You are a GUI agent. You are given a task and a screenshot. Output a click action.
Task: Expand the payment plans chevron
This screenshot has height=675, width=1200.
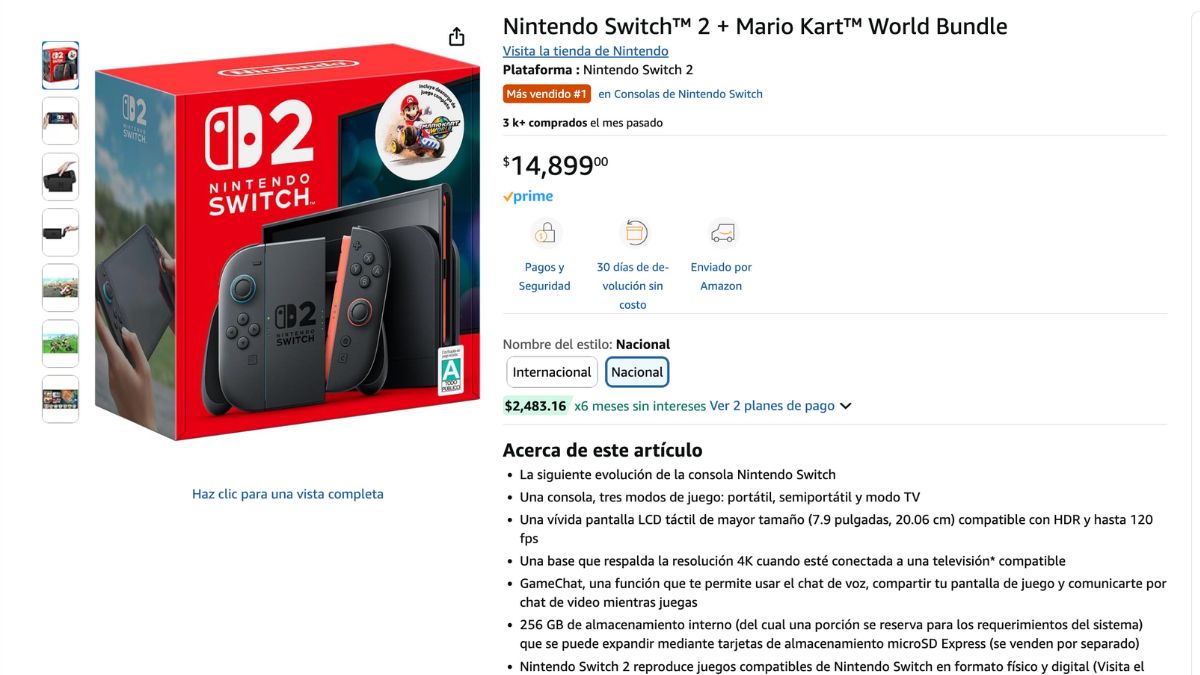click(846, 406)
